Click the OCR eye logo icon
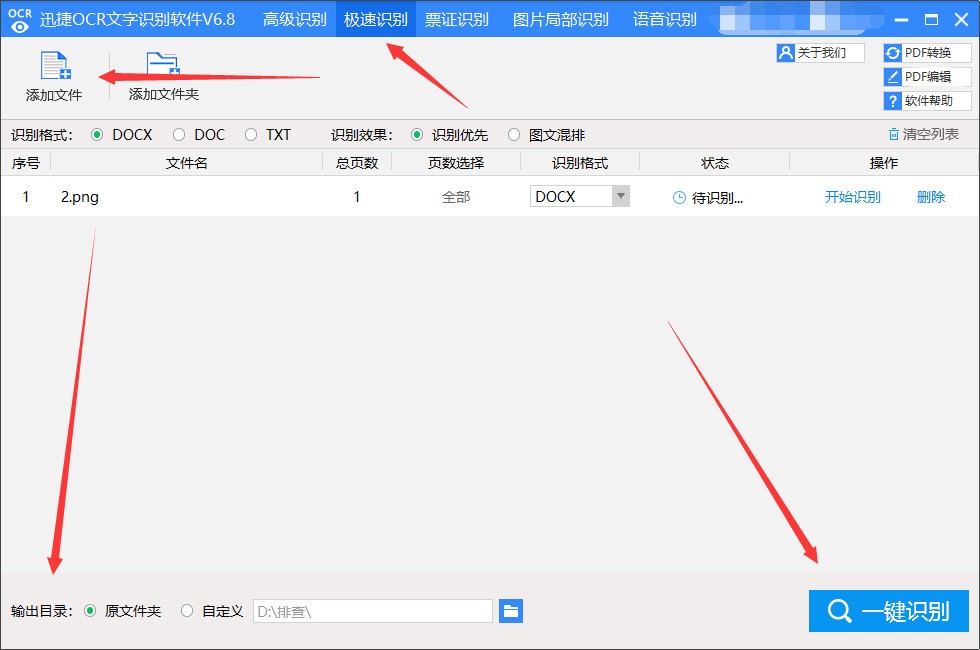This screenshot has height=650, width=980. [20, 20]
